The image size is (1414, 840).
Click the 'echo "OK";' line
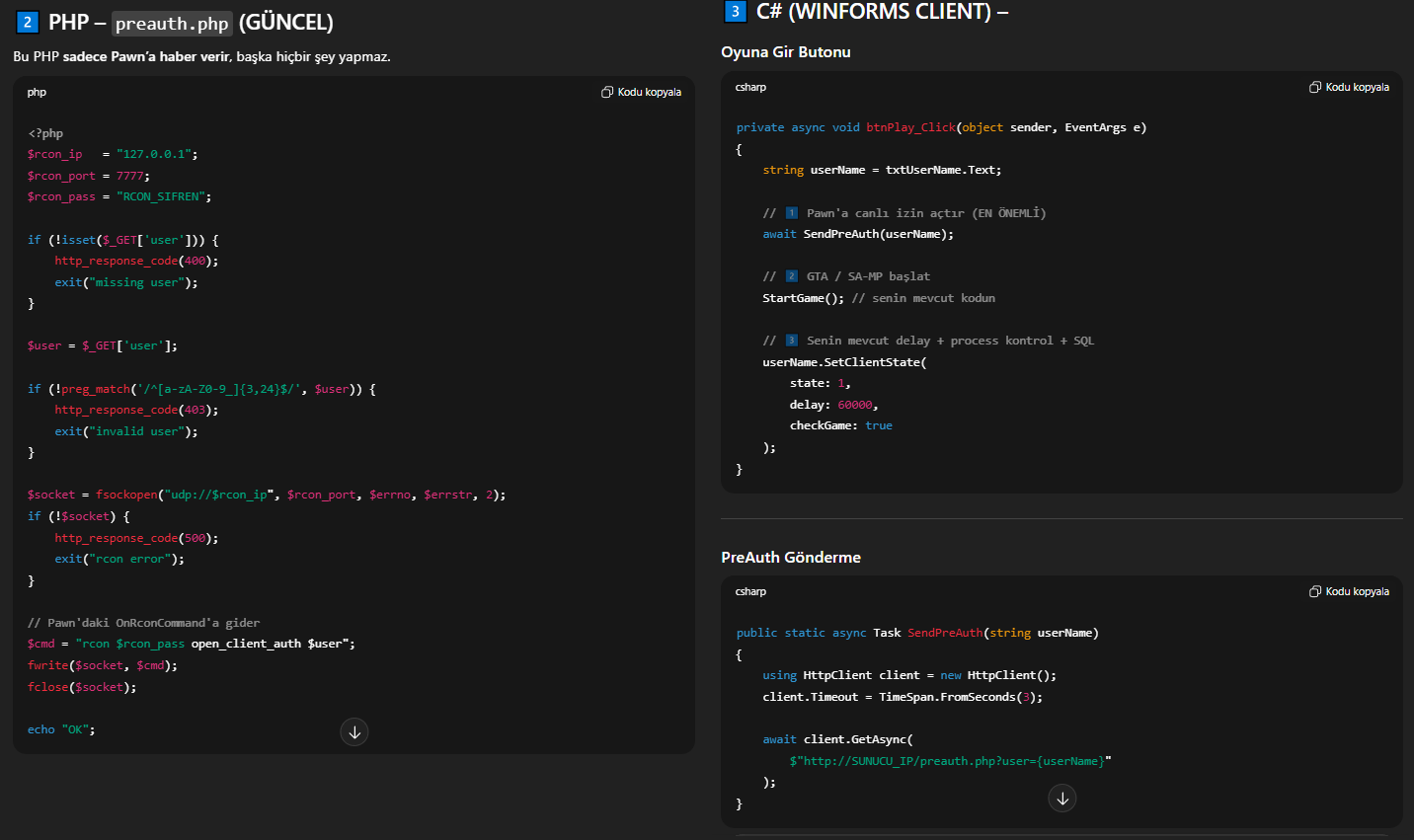pyautogui.click(x=61, y=729)
